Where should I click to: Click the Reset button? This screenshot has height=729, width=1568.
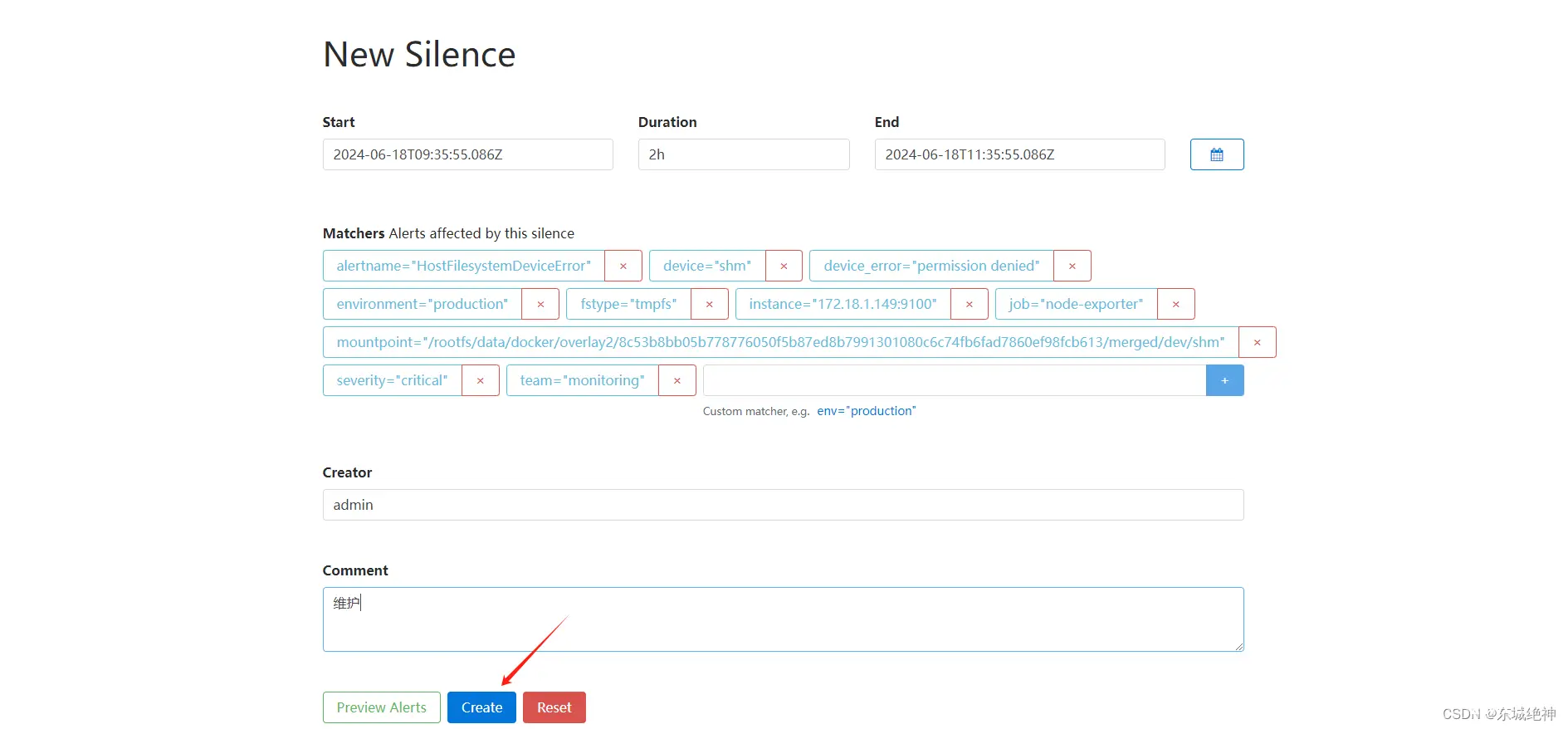coord(554,707)
